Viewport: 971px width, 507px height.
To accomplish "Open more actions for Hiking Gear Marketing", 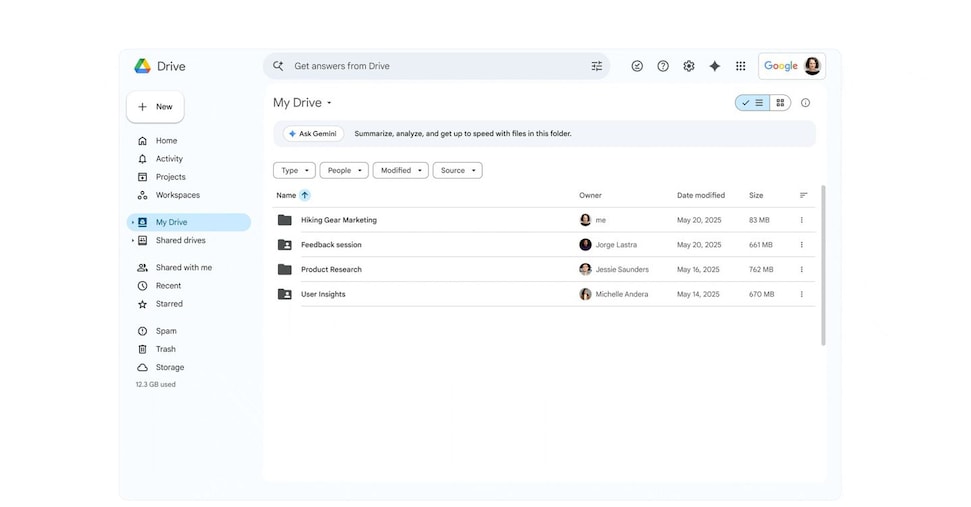I will pos(801,220).
